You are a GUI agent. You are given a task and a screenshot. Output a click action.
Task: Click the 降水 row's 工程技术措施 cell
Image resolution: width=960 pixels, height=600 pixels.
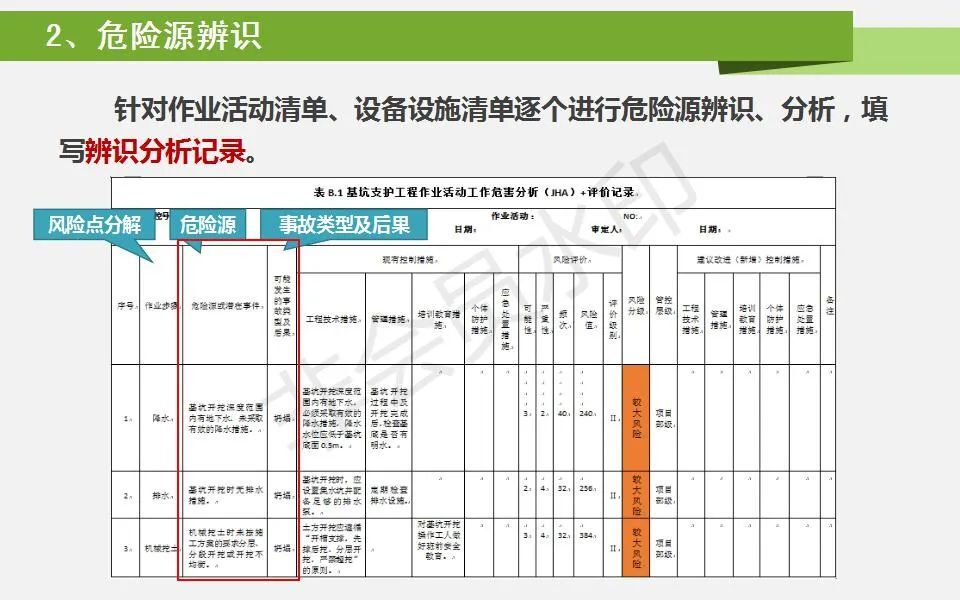click(x=332, y=418)
